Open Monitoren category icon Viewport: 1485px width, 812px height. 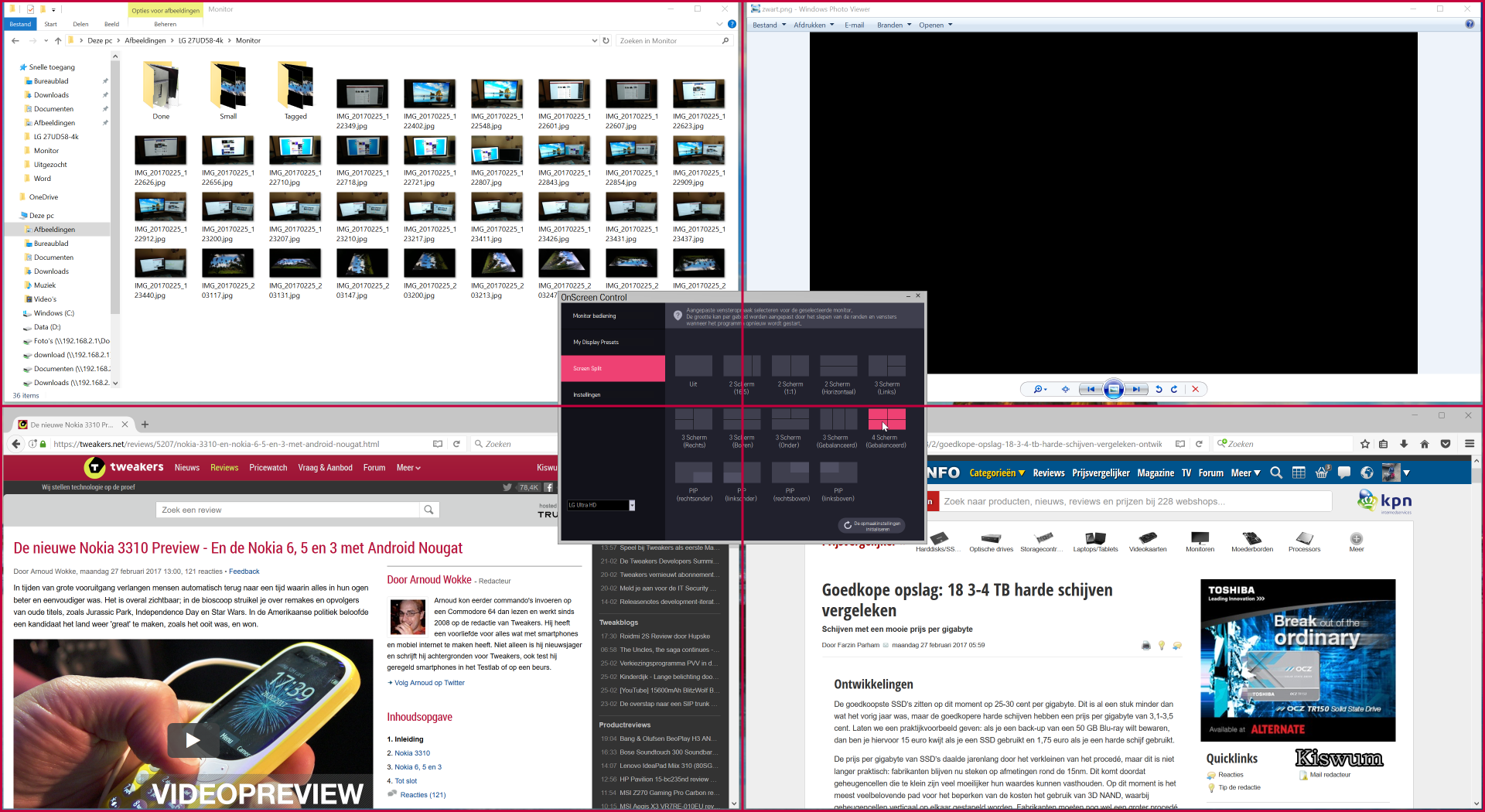tap(1200, 541)
